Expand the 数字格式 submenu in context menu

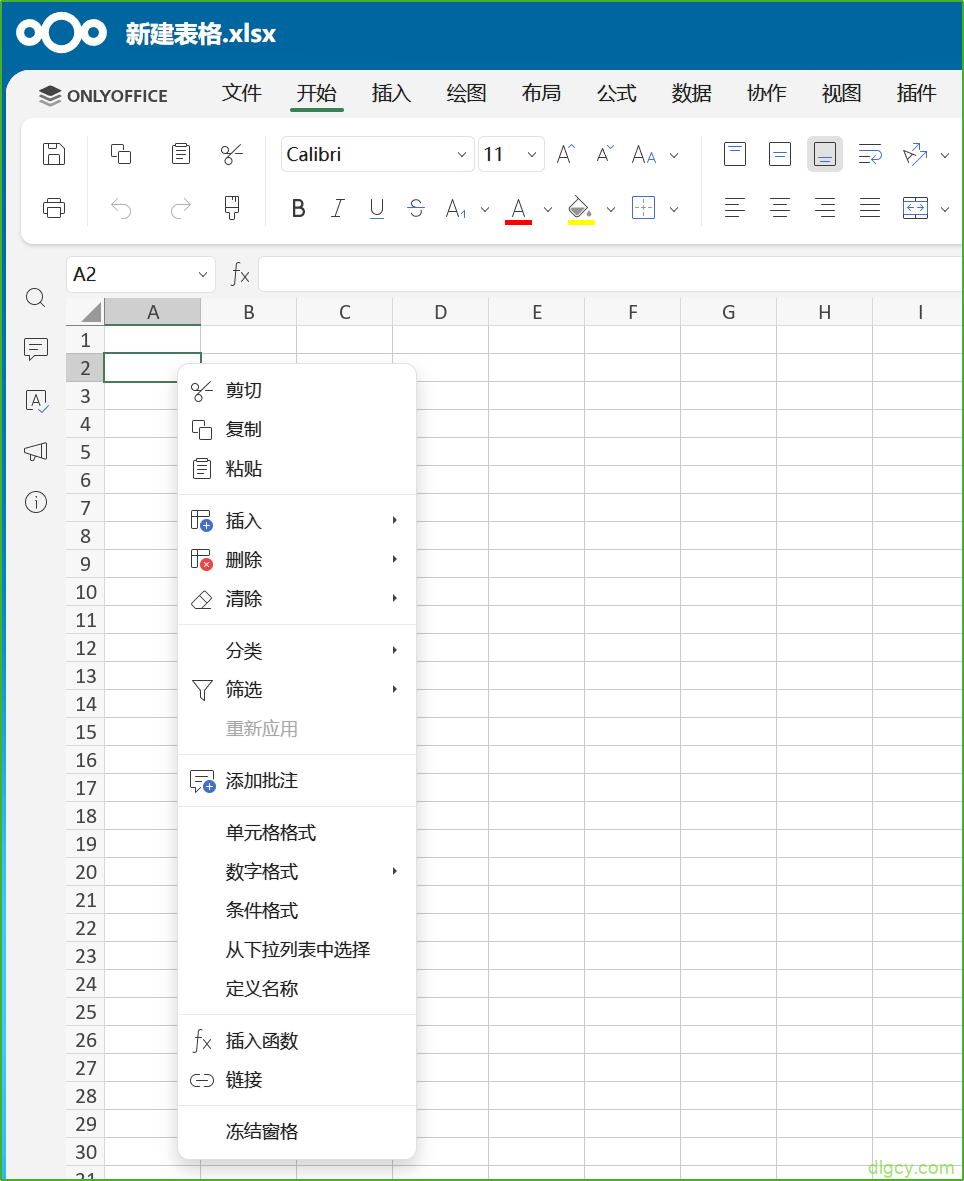297,871
